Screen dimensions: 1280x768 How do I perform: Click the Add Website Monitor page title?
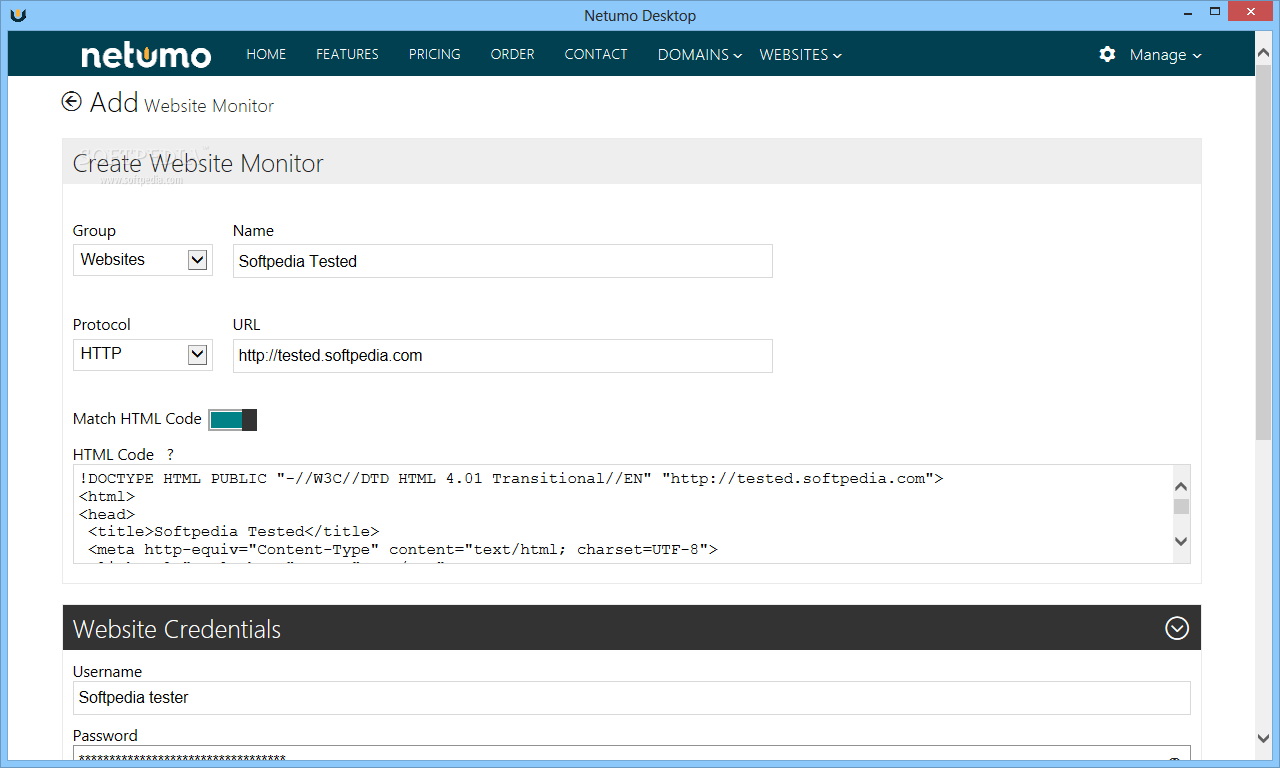coord(182,103)
